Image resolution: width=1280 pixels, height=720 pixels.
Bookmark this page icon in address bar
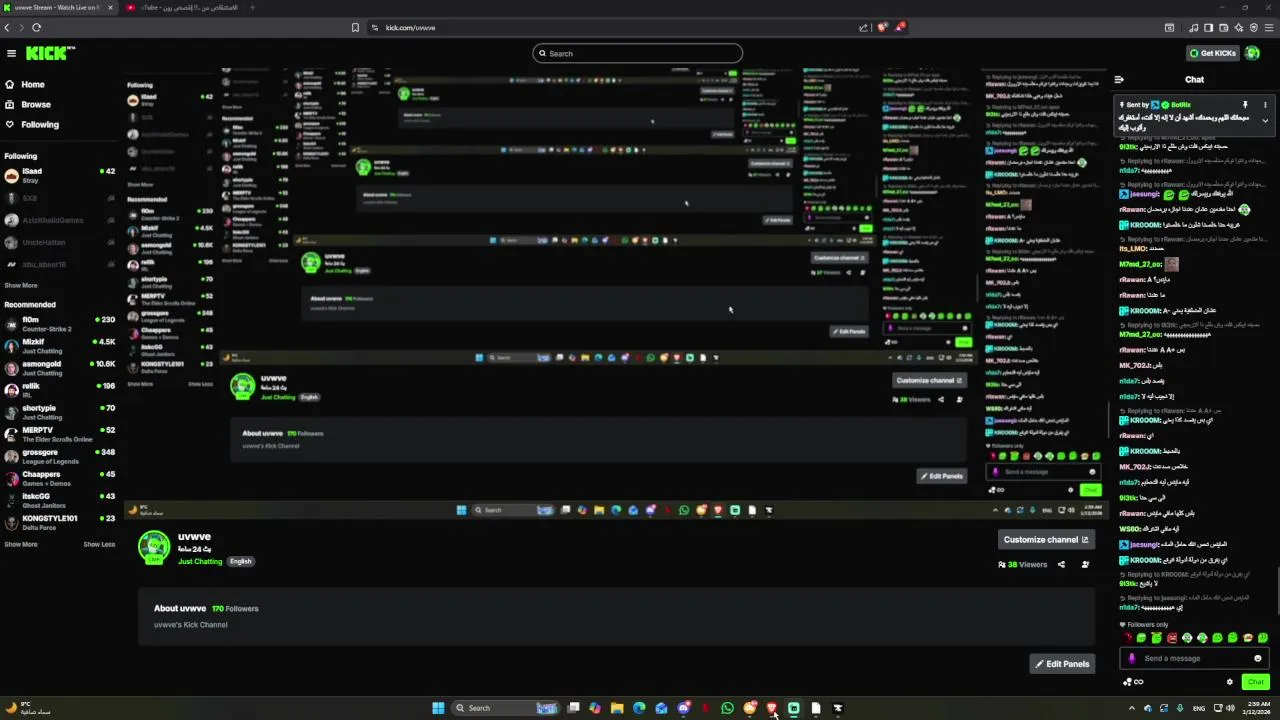pos(355,28)
